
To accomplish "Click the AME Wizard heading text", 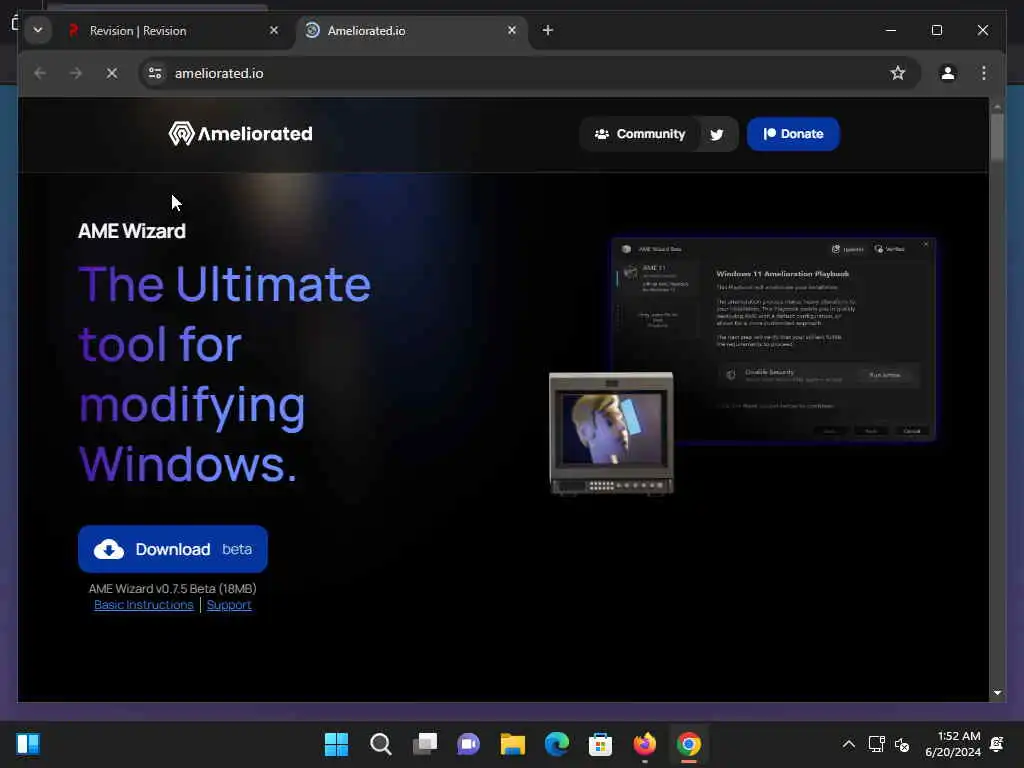I will 132,231.
